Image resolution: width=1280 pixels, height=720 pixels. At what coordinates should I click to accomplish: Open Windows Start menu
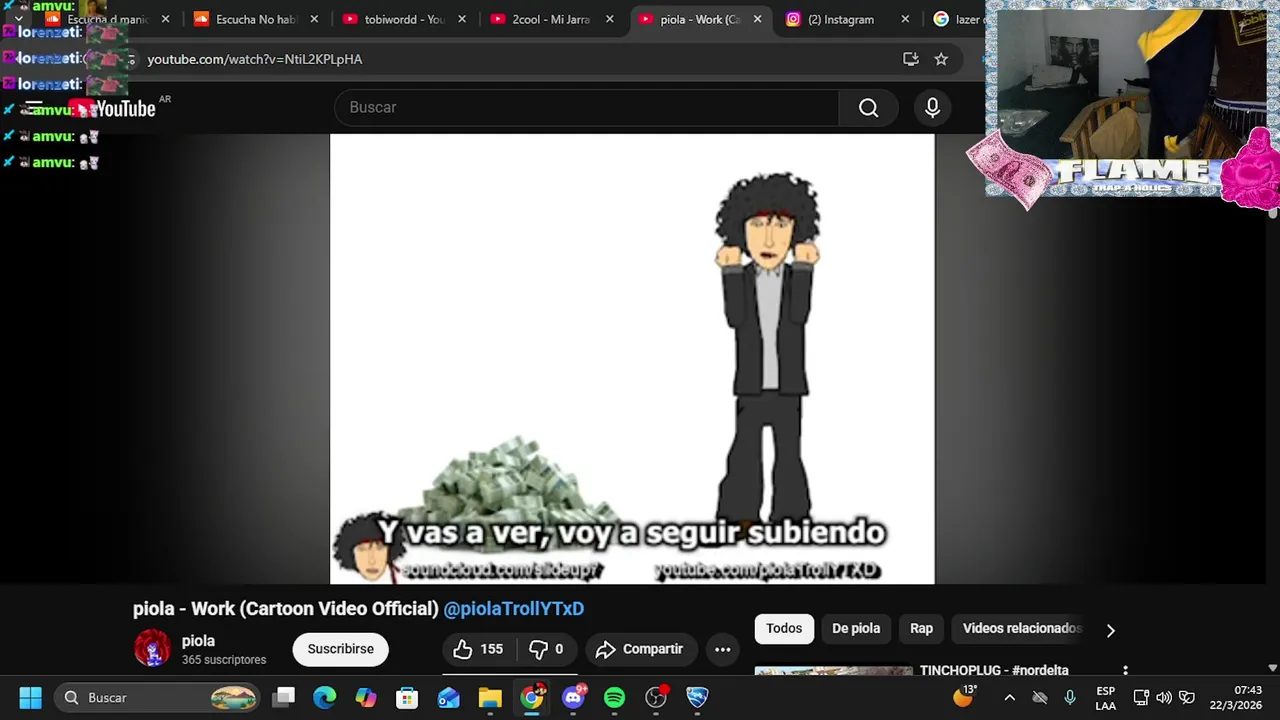30,697
